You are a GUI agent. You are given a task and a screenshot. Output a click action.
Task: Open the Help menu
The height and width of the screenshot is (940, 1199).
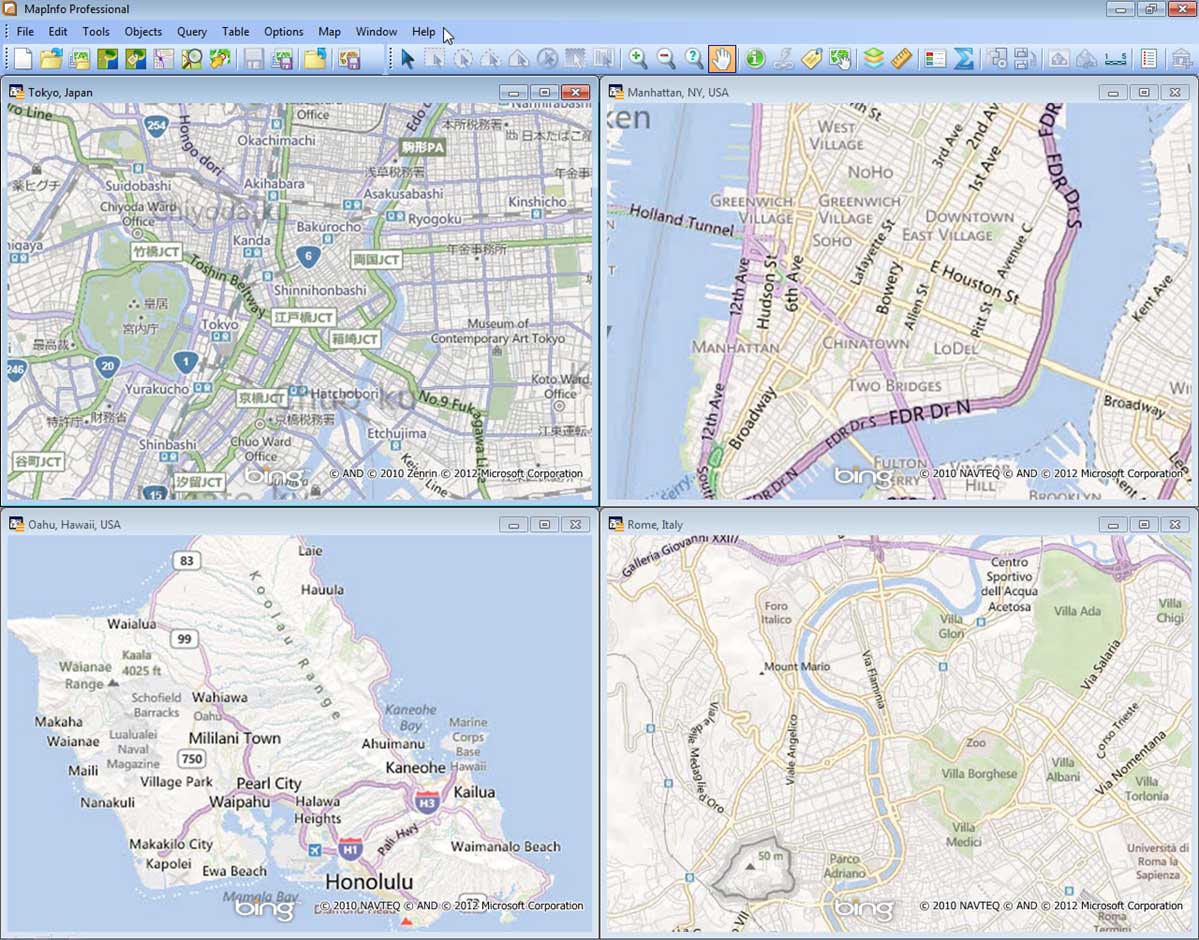pyautogui.click(x=424, y=31)
